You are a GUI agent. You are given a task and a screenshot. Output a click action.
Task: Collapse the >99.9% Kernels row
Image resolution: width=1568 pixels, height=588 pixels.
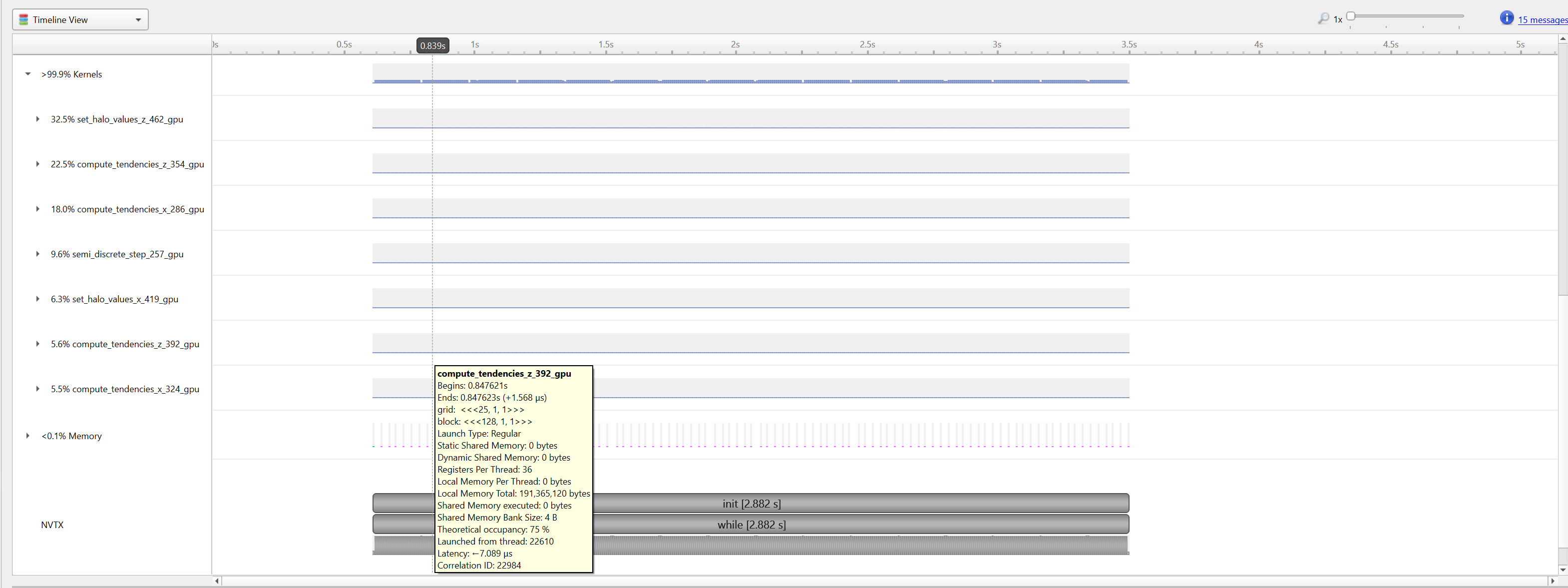point(28,74)
